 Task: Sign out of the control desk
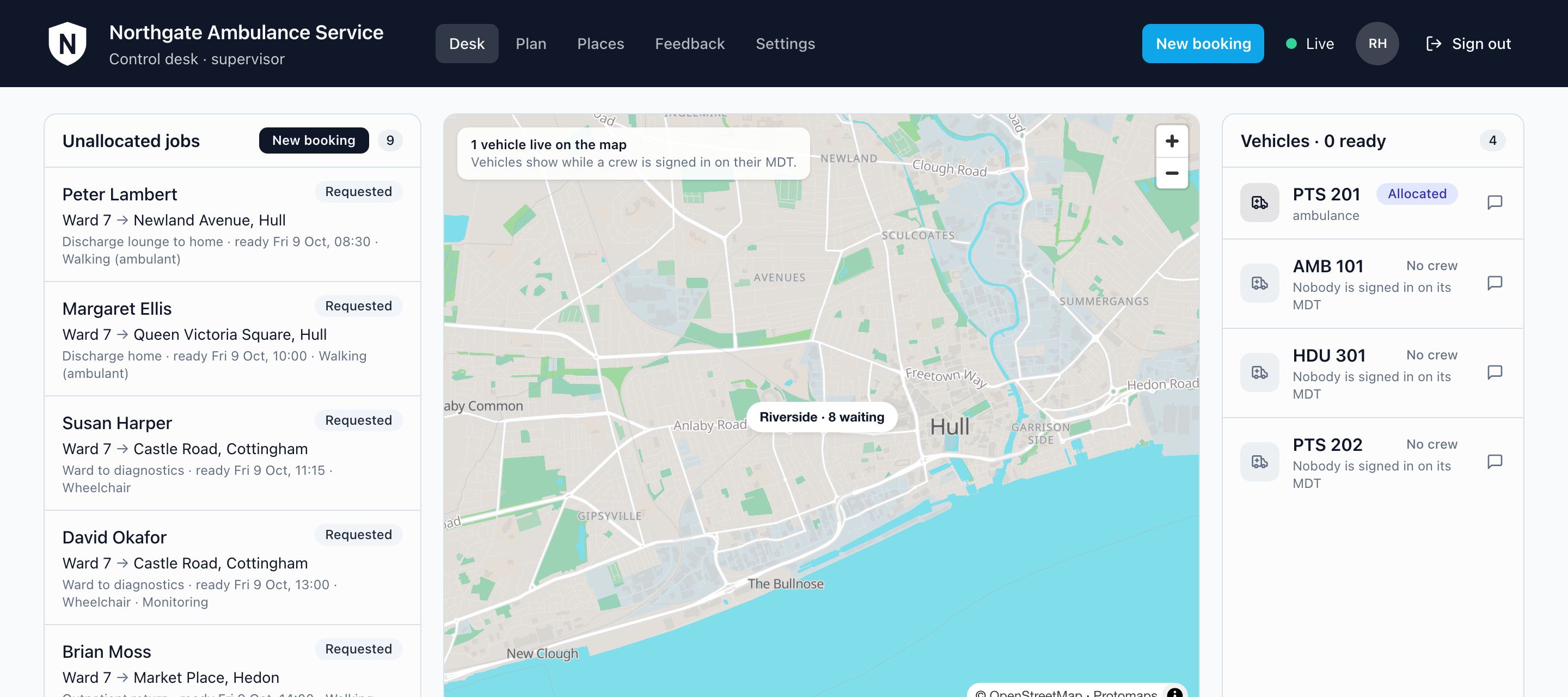(1468, 44)
